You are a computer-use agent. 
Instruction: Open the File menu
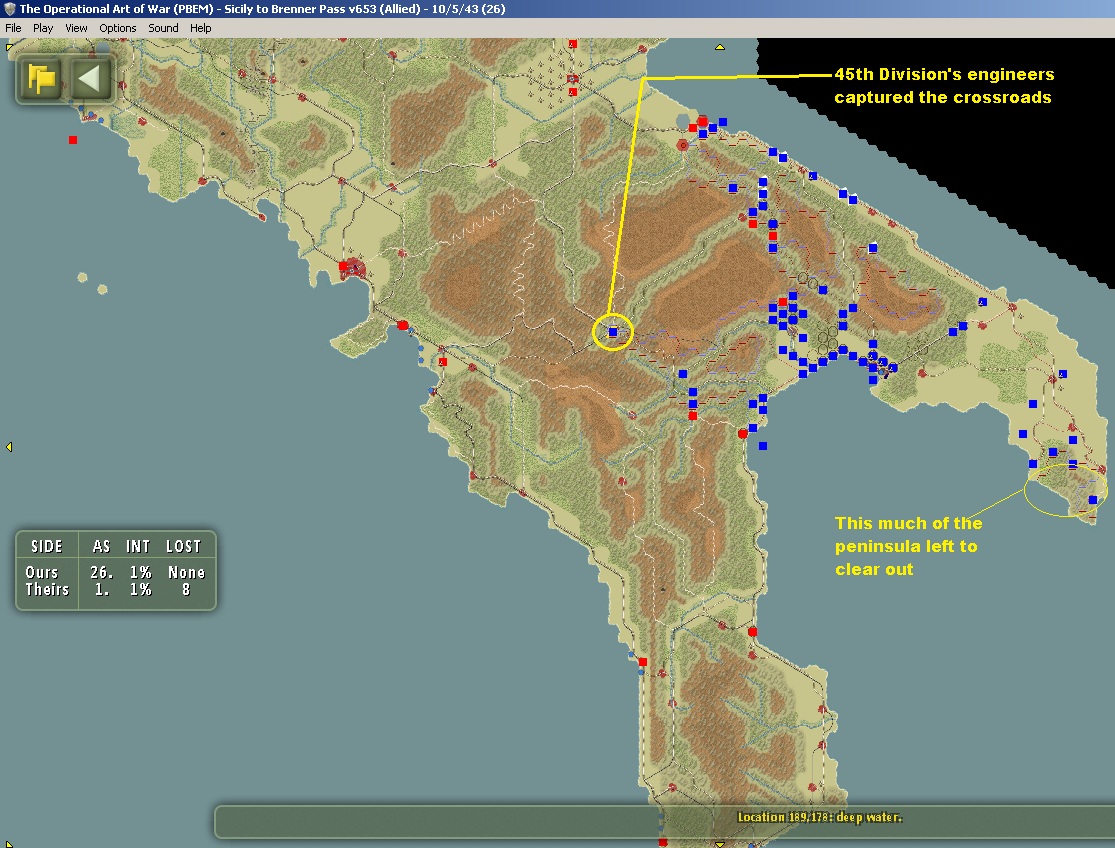[x=13, y=28]
